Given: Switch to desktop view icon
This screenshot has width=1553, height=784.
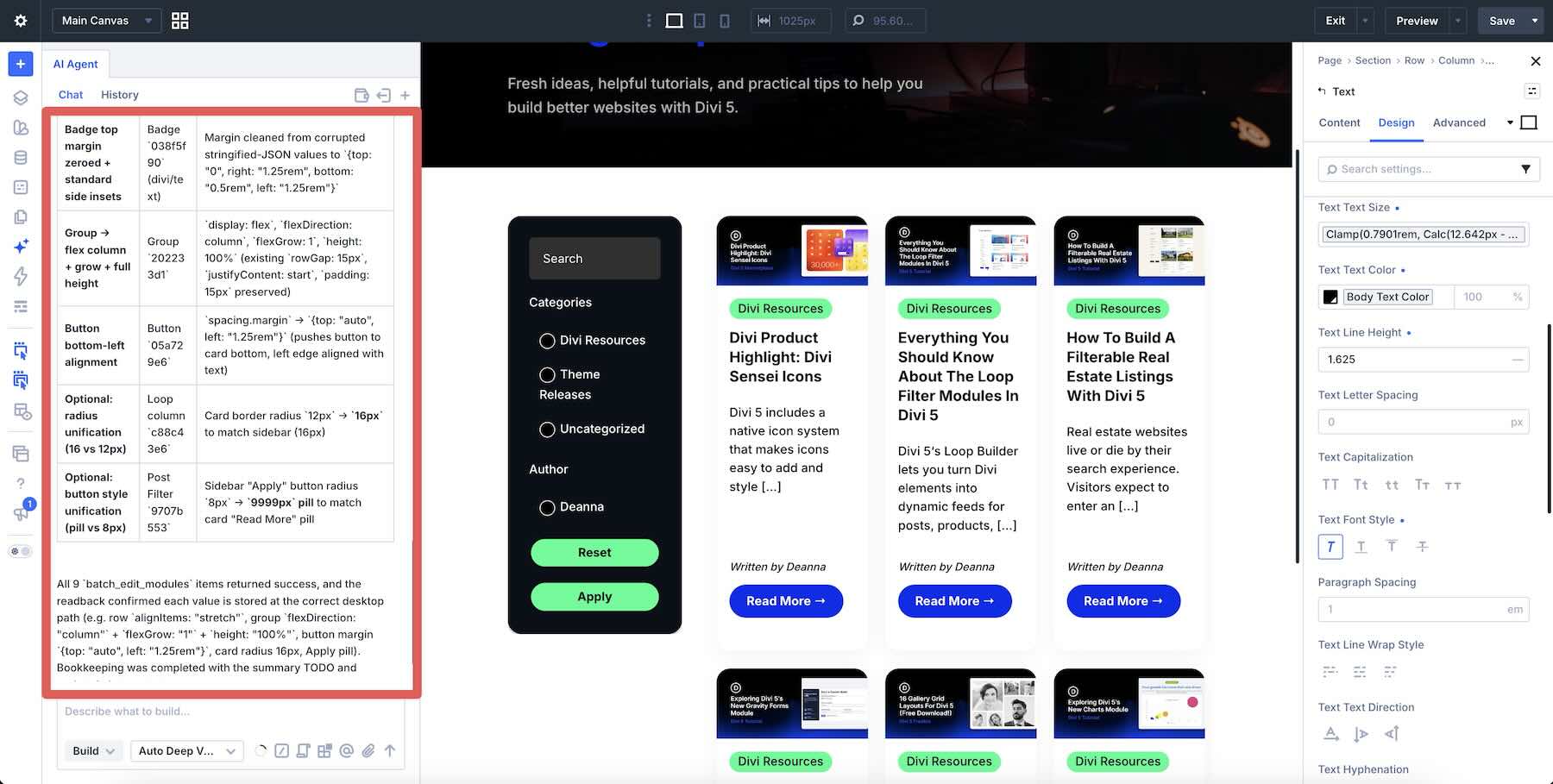Looking at the screenshot, I should pos(675,21).
